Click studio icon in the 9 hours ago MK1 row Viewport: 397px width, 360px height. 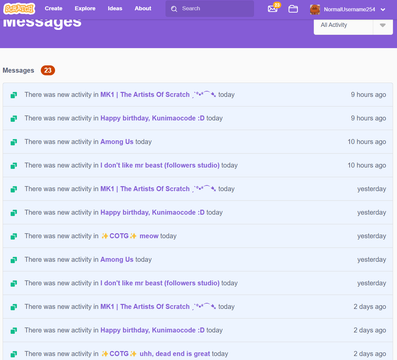point(14,95)
